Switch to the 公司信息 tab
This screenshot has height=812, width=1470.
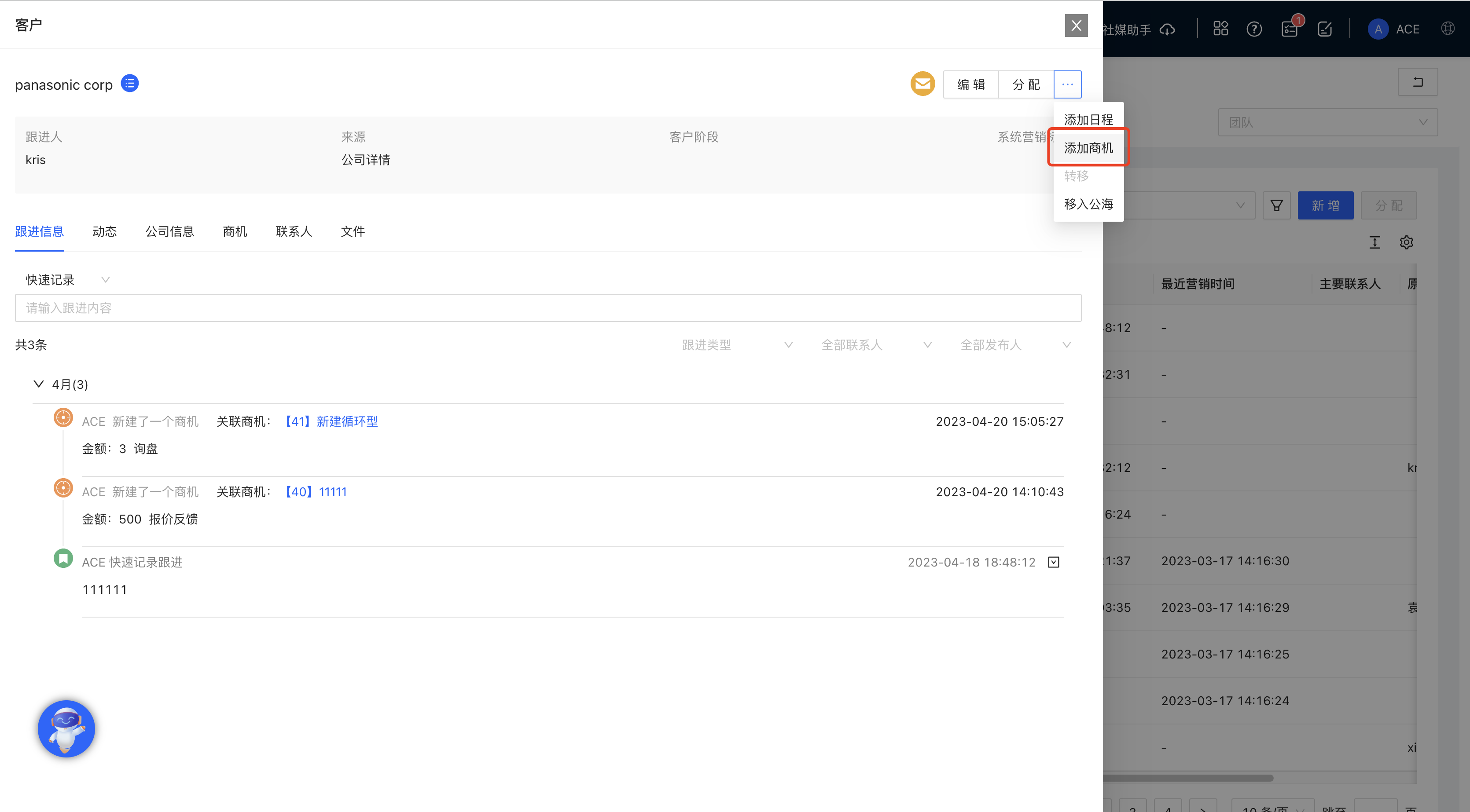169,231
